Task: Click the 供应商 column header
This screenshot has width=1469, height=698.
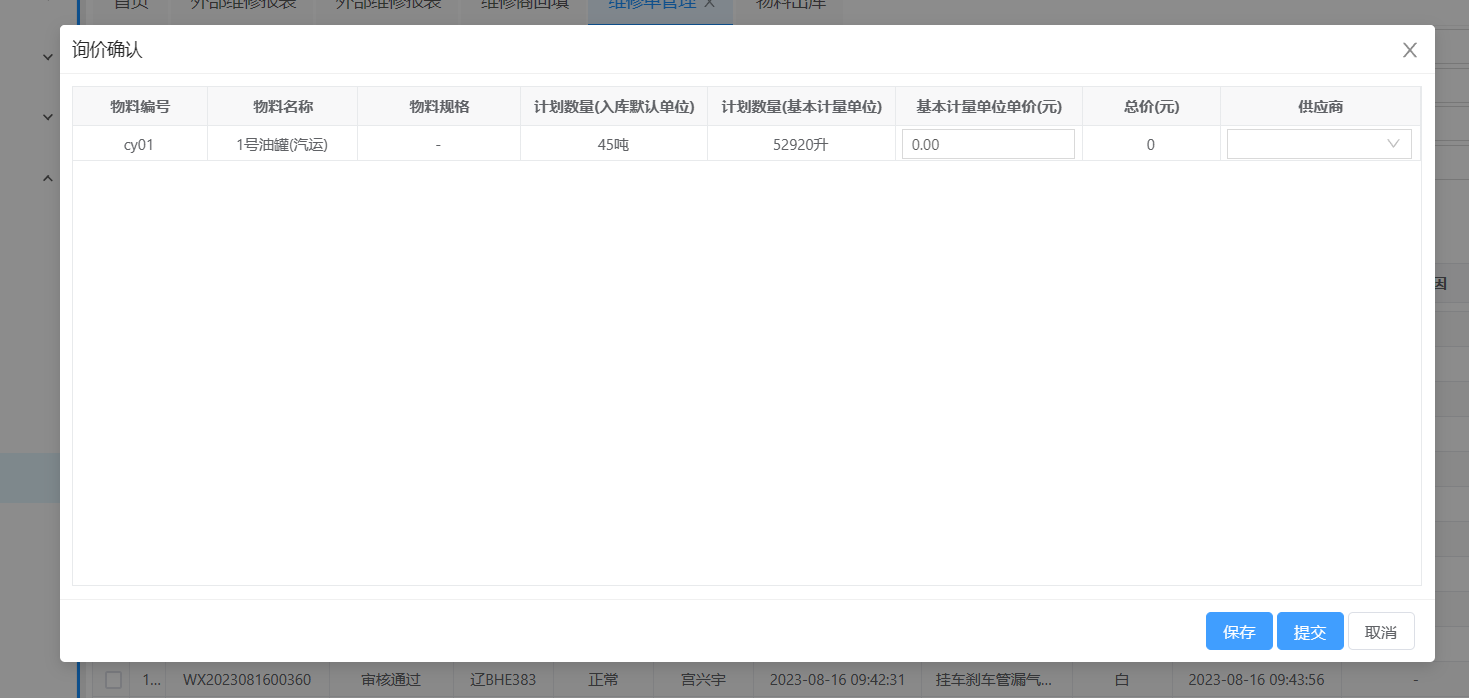Action: 1319,107
